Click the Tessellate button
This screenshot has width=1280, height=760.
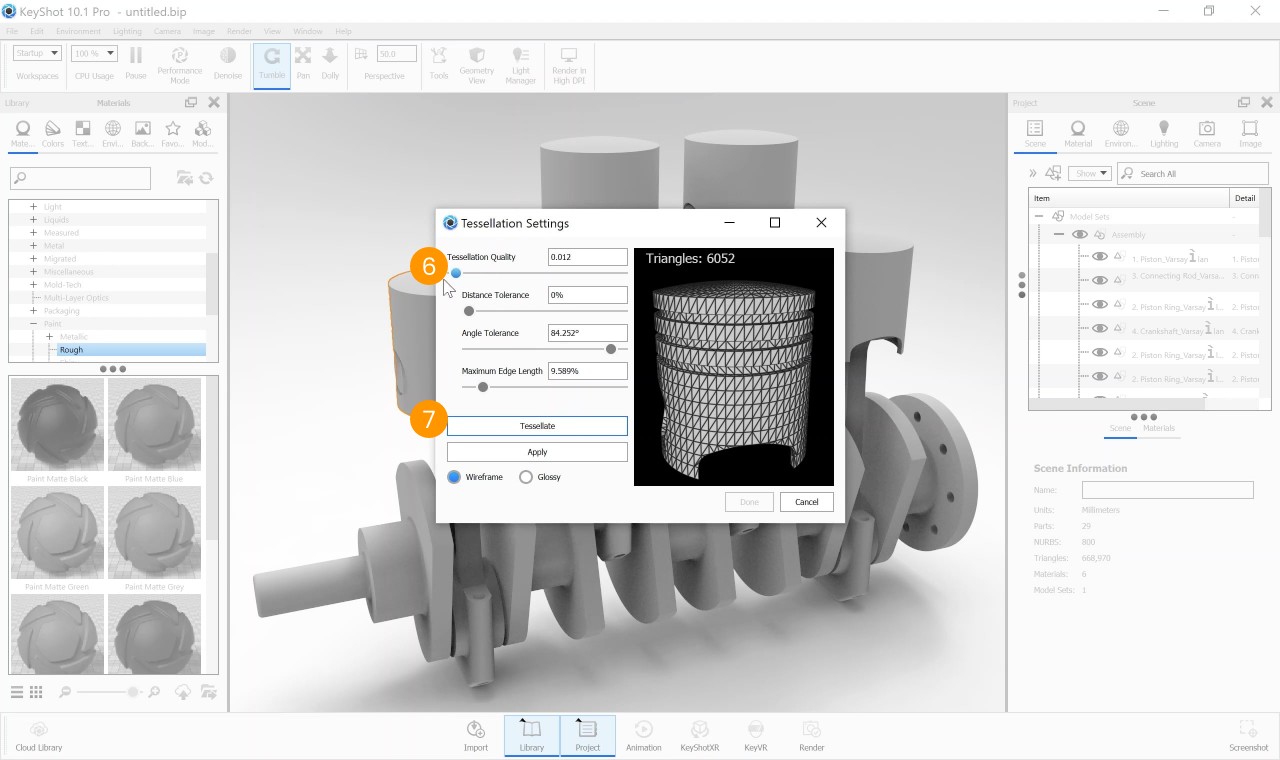click(x=537, y=426)
